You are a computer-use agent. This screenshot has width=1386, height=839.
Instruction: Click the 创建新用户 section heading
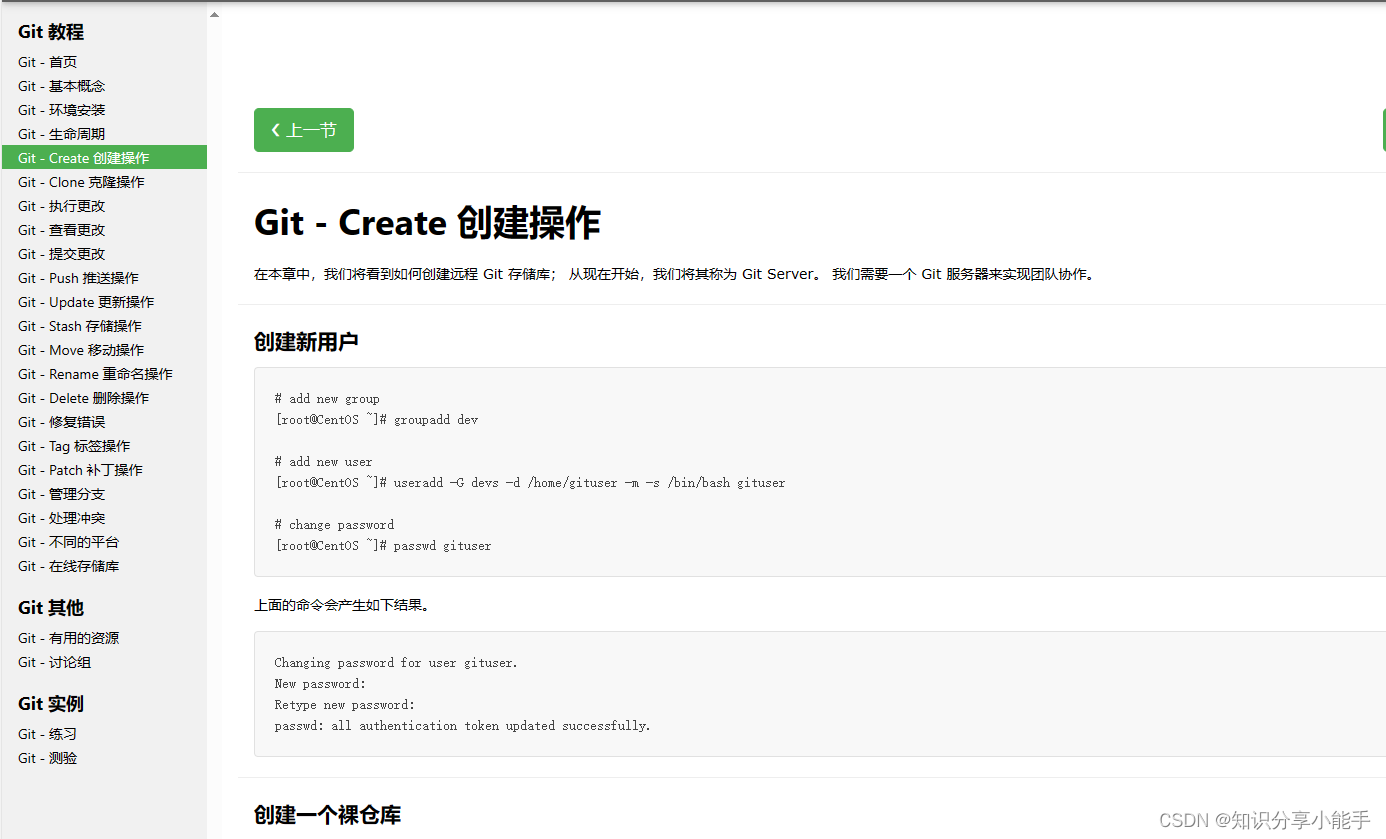point(306,342)
